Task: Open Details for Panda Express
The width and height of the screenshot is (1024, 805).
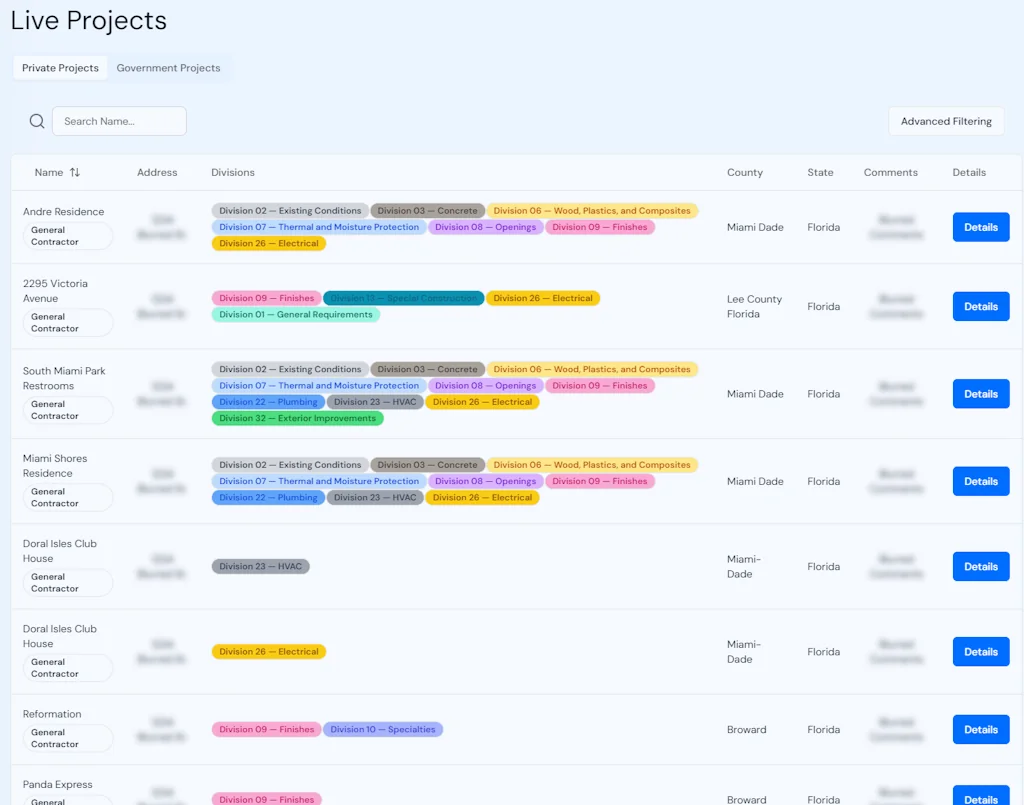Action: coord(980,799)
